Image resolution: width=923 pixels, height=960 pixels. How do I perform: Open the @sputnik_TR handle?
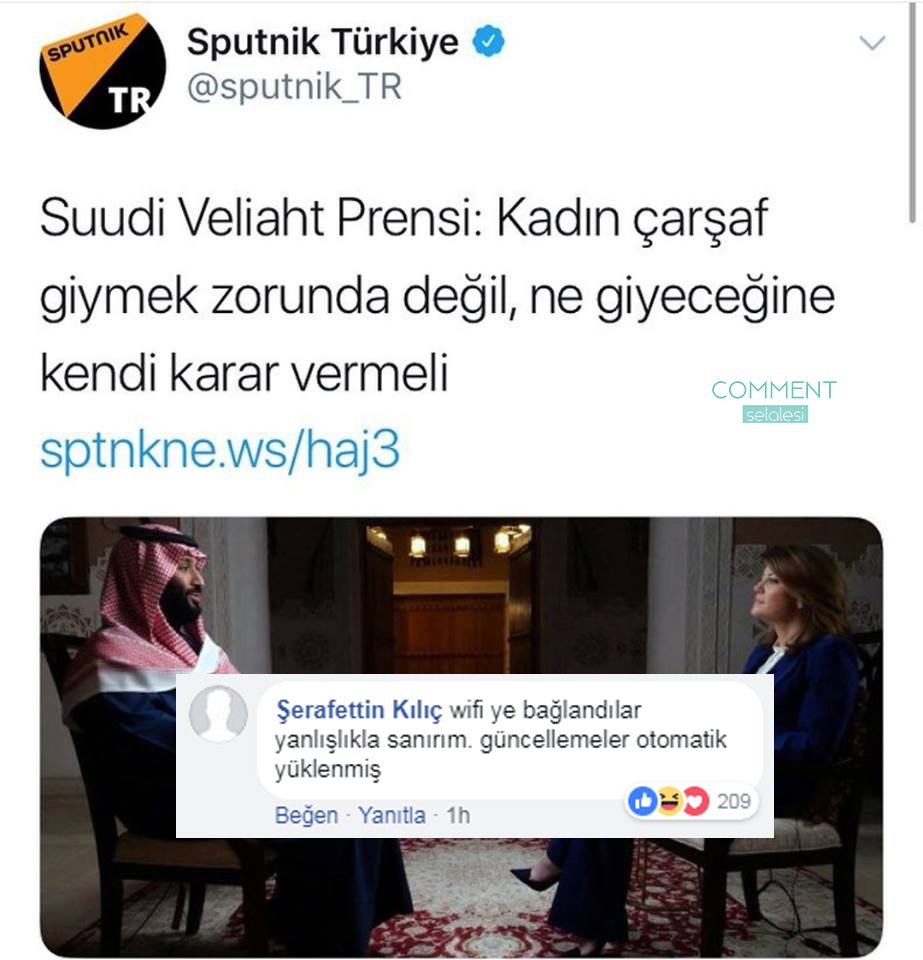[x=294, y=86]
